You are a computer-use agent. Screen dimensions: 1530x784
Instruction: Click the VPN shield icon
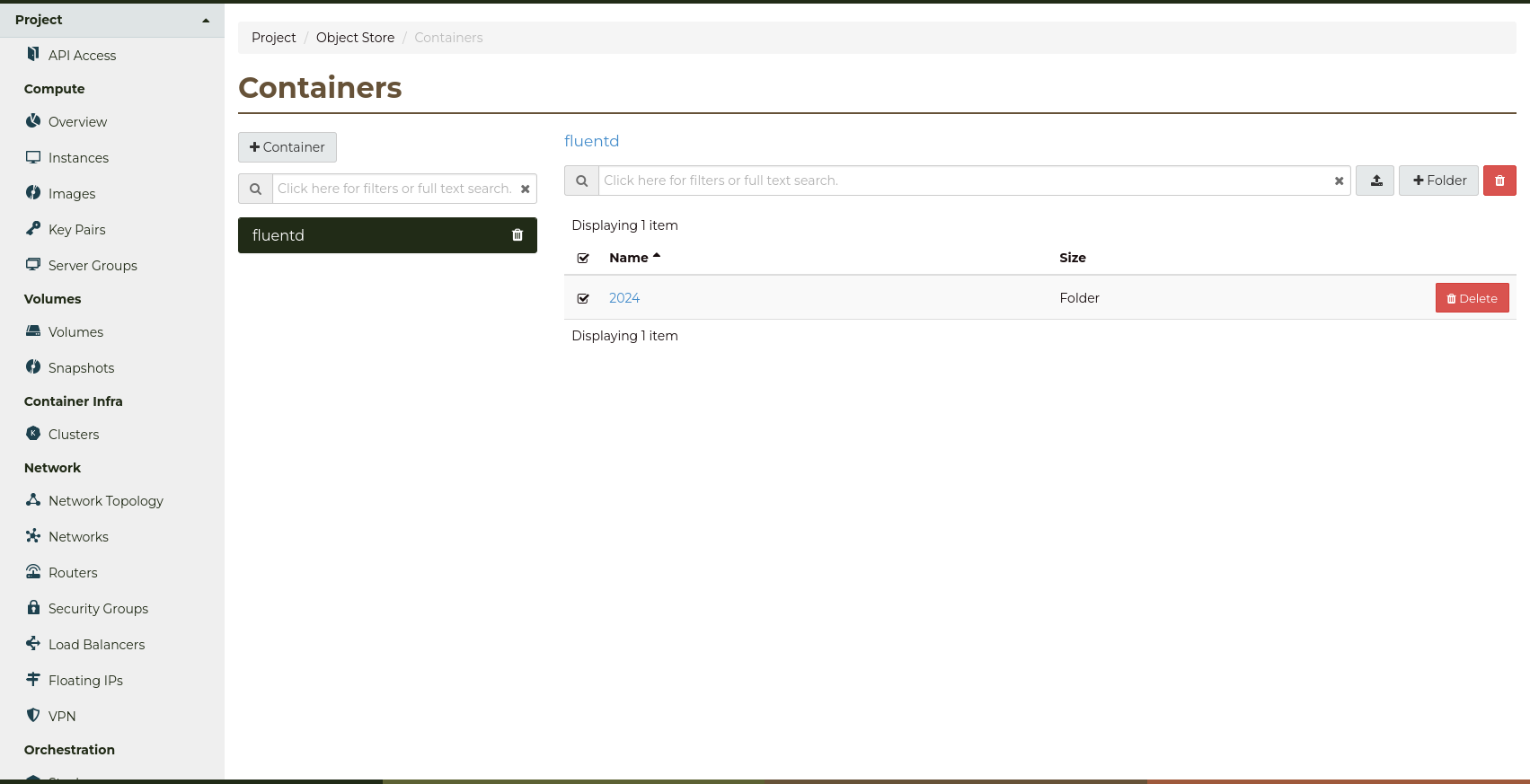(x=33, y=715)
